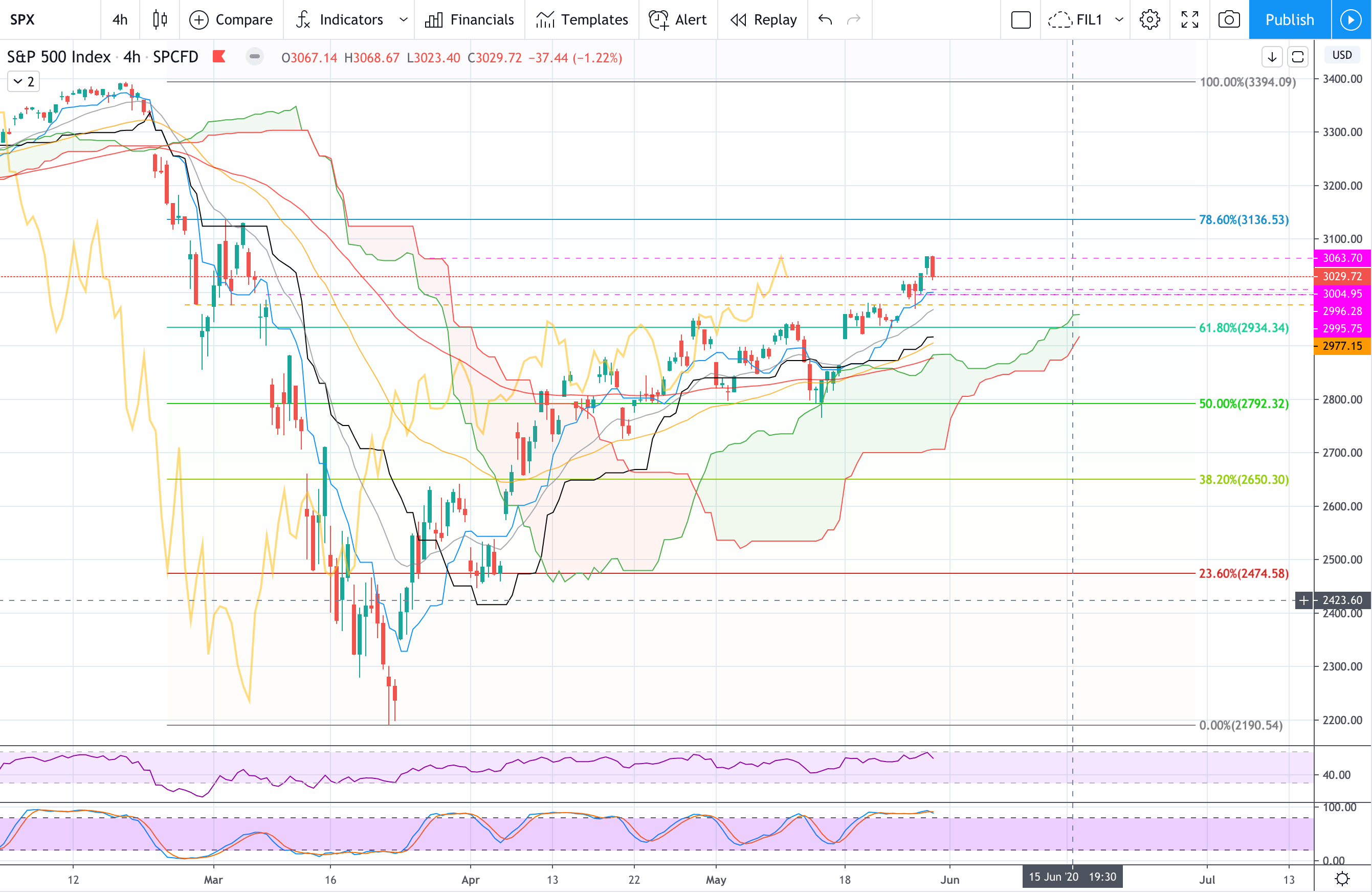This screenshot has height=895, width=1372.
Task: Click the 2996.28 price label
Action: point(1342,311)
